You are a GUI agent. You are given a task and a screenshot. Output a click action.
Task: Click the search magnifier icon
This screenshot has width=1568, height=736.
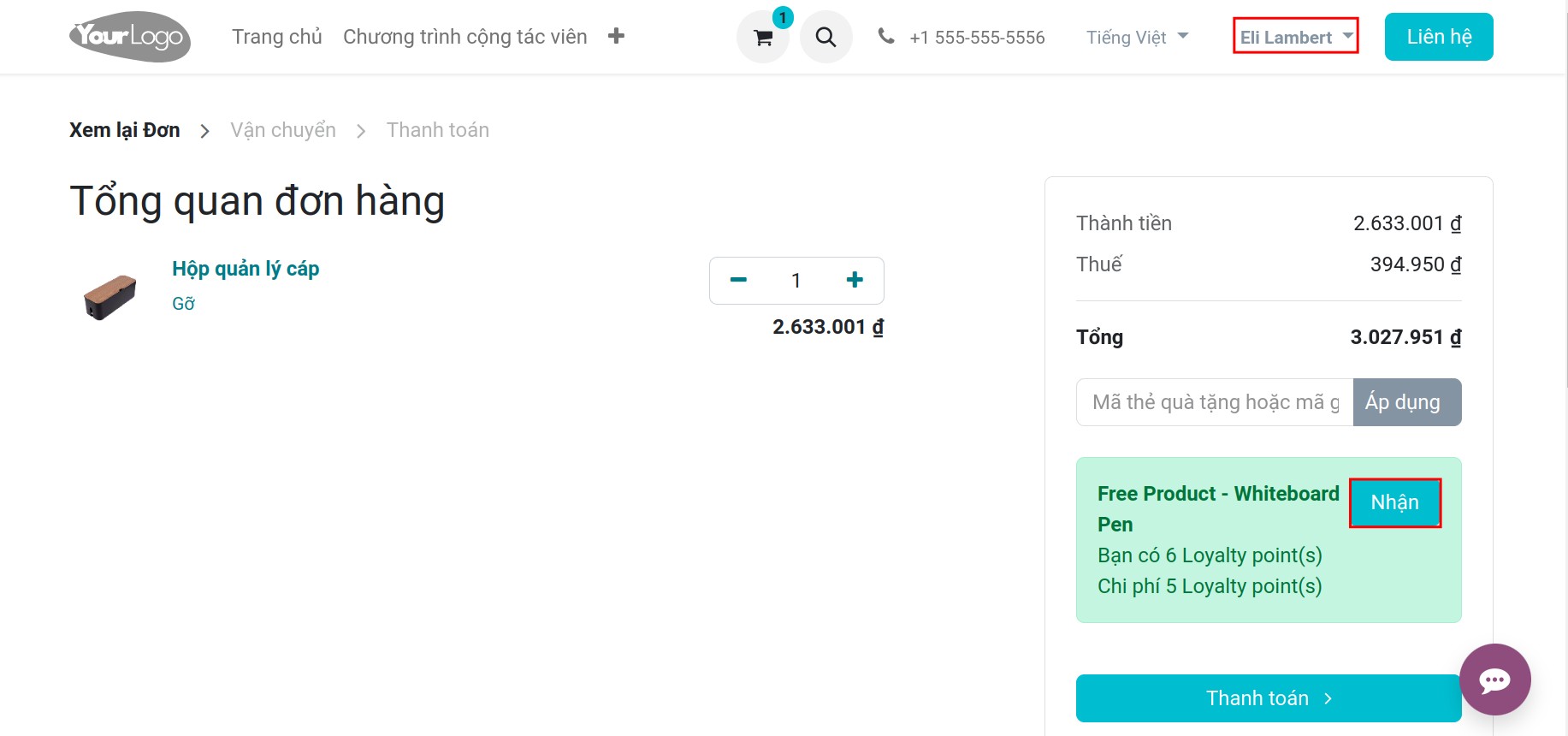point(825,37)
